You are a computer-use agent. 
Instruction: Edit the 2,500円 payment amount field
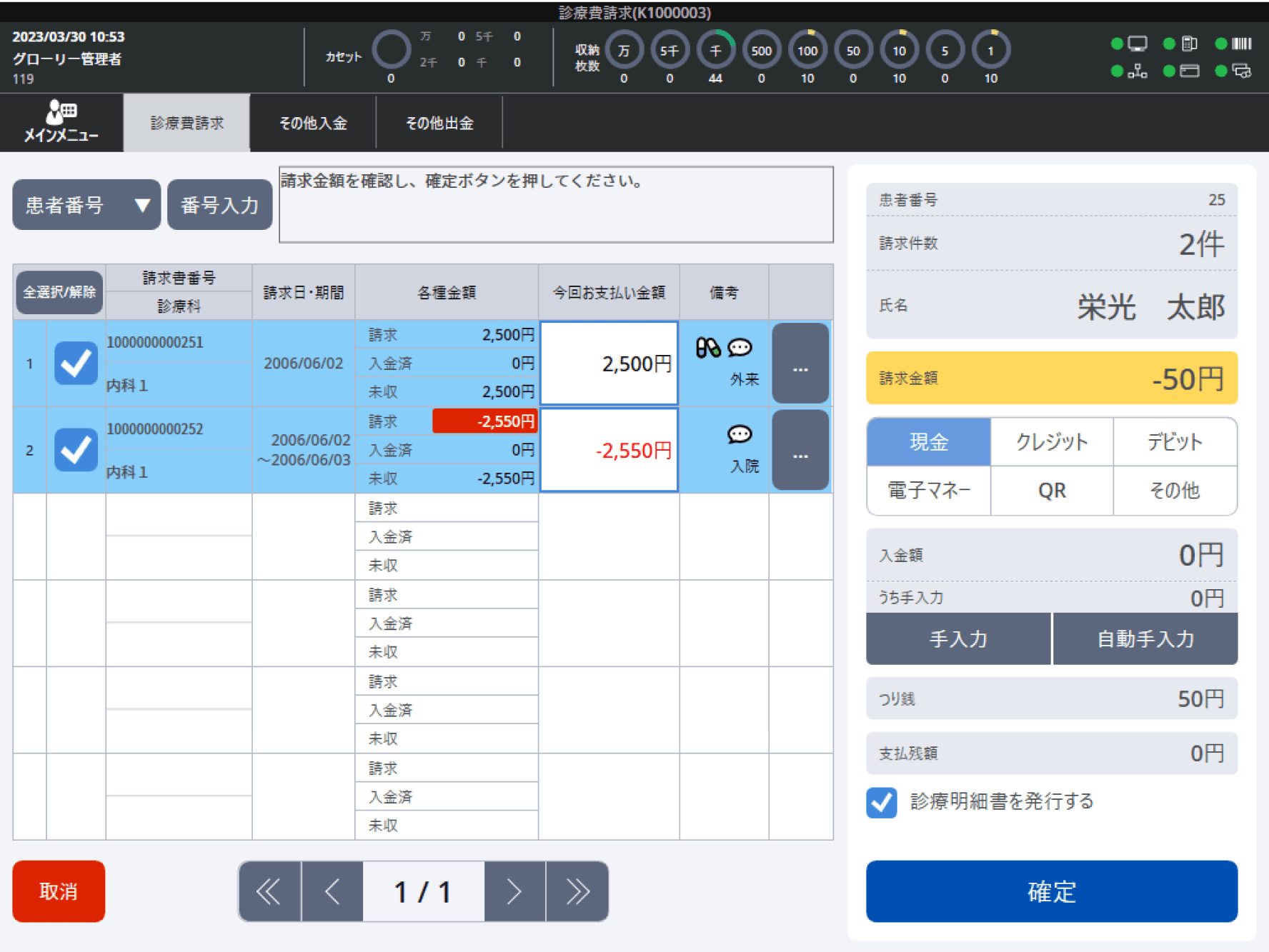click(x=609, y=364)
